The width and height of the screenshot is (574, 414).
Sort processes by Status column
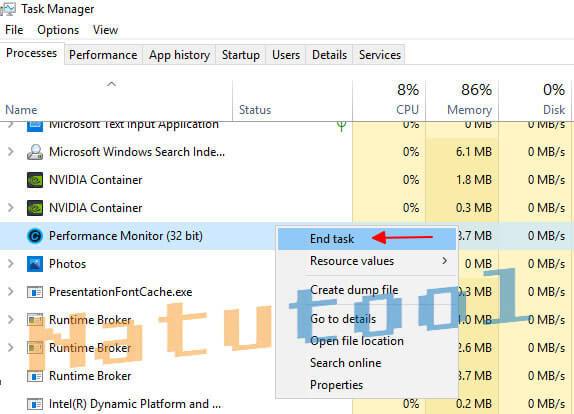[x=292, y=101]
